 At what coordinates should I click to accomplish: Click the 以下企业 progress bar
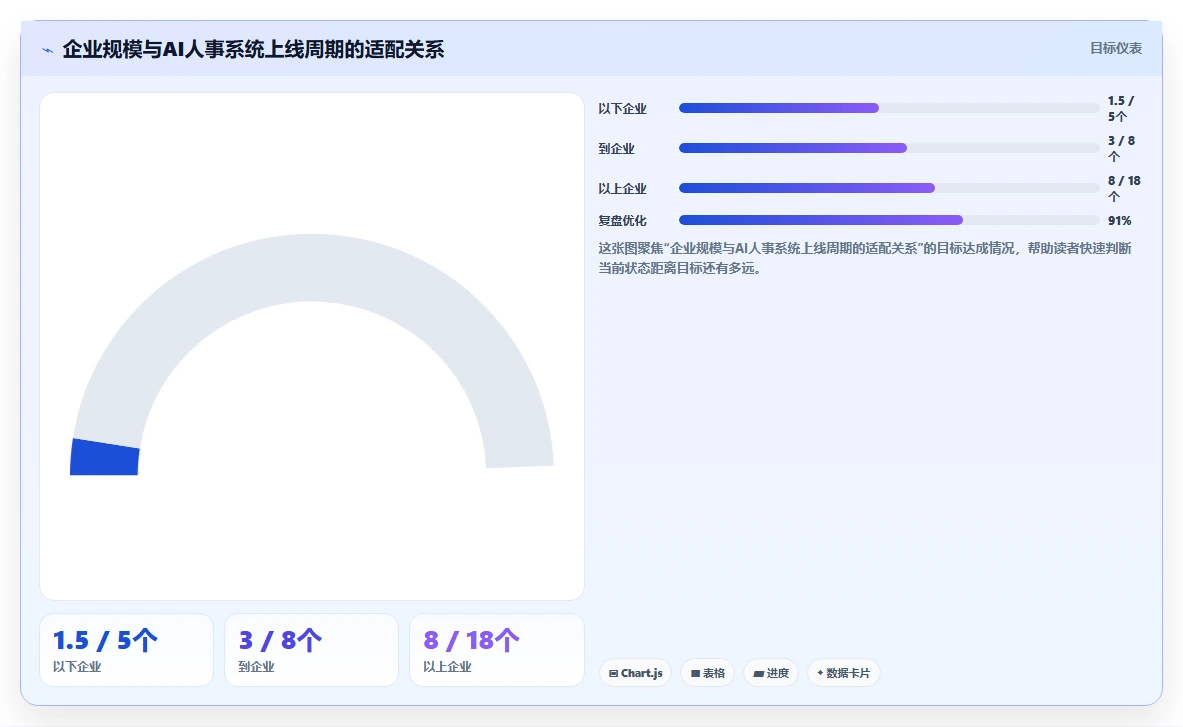(889, 108)
